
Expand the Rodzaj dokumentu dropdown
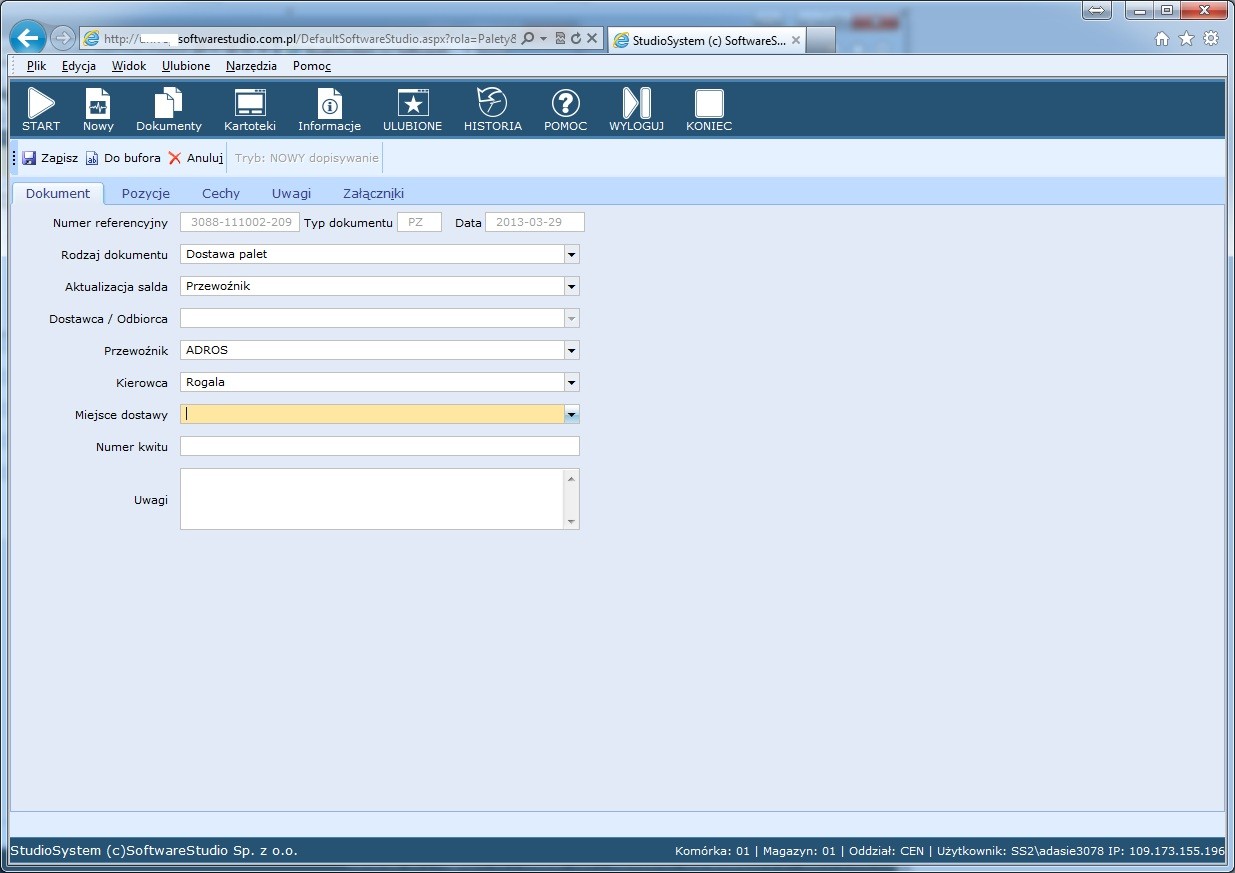(571, 255)
